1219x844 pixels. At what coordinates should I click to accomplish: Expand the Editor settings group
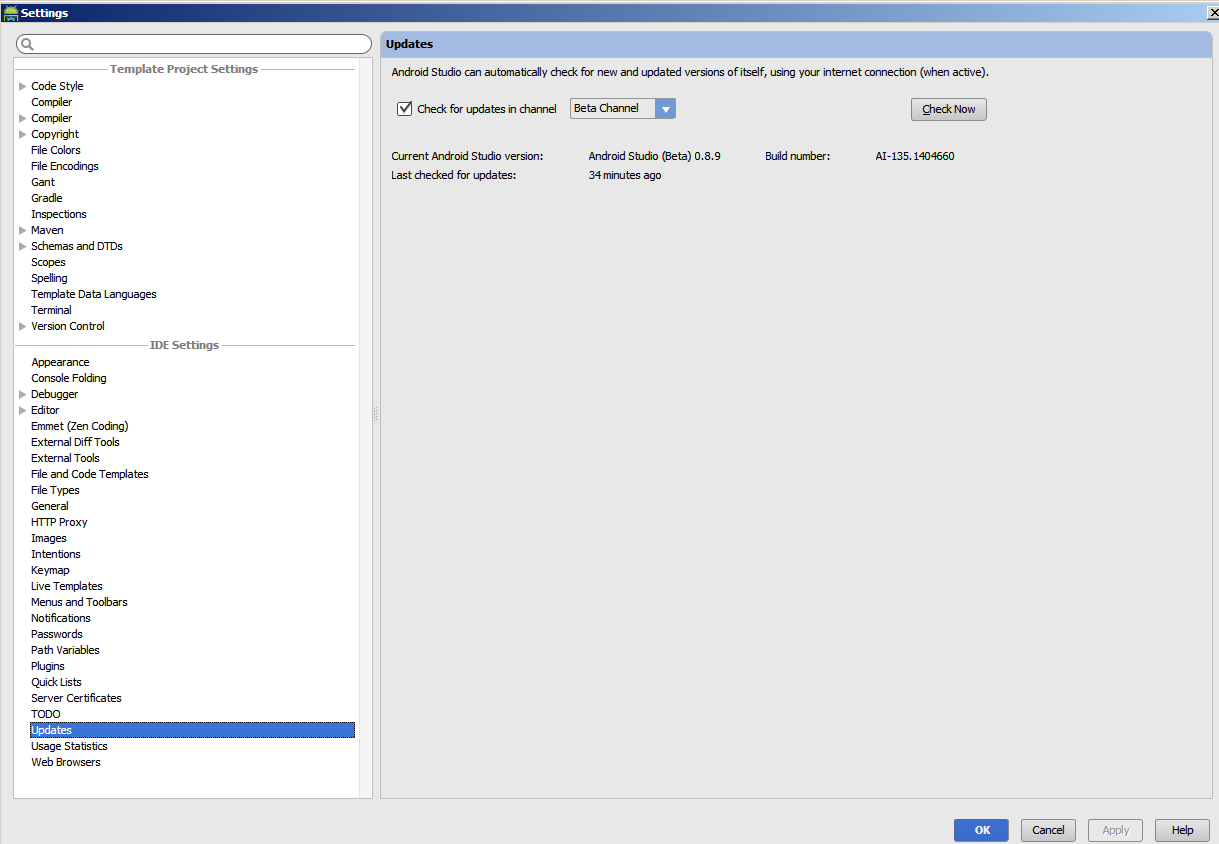tap(21, 410)
